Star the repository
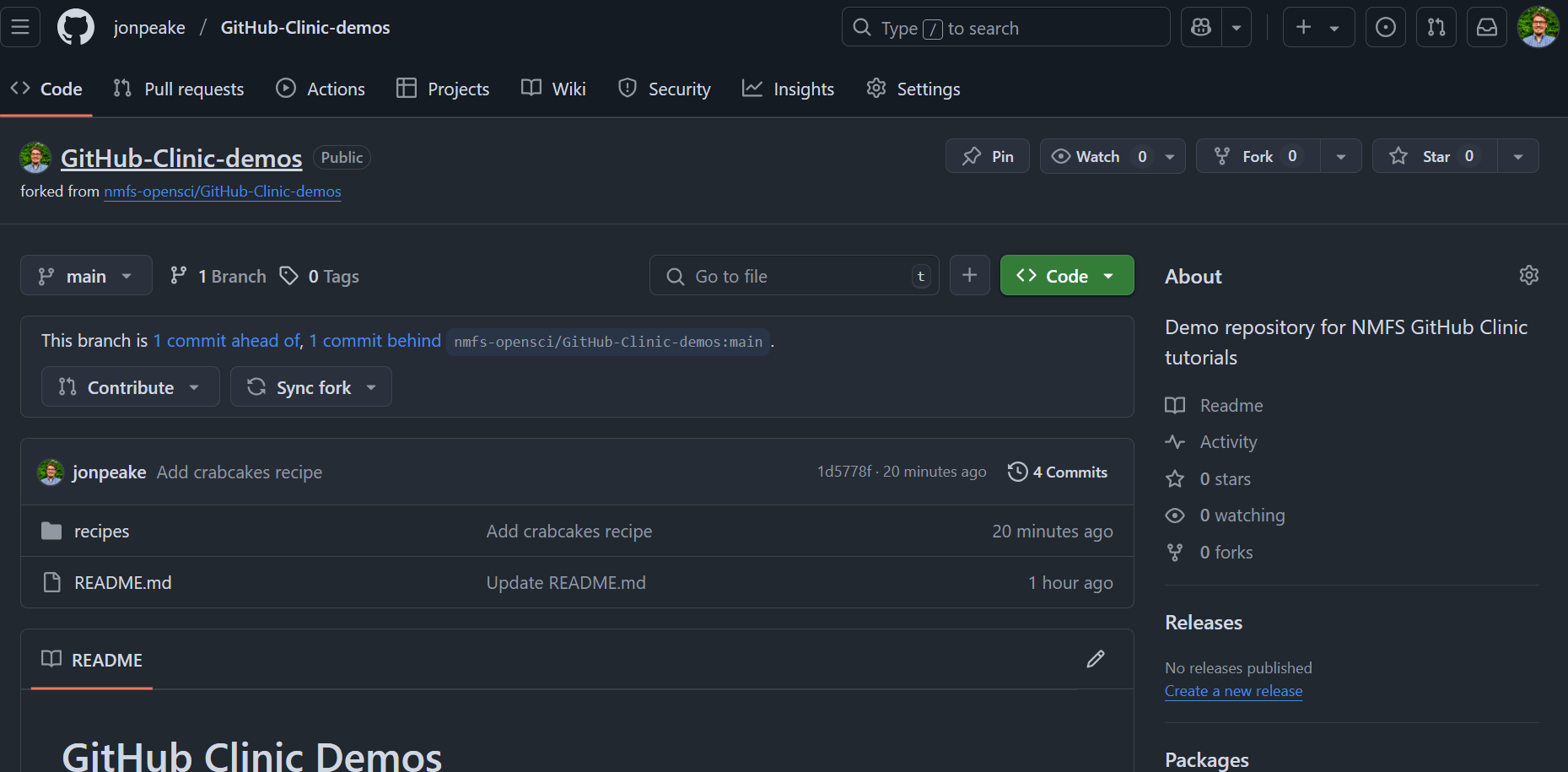Viewport: 1568px width, 772px height. click(x=1436, y=156)
